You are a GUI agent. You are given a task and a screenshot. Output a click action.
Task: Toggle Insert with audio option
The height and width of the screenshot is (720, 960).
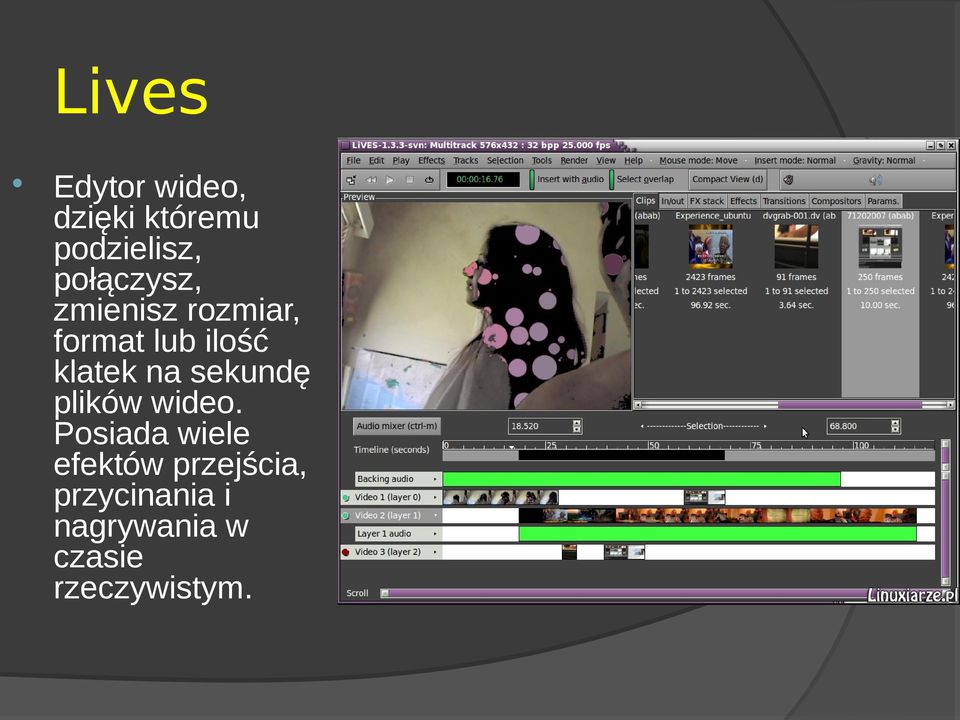[x=567, y=179]
